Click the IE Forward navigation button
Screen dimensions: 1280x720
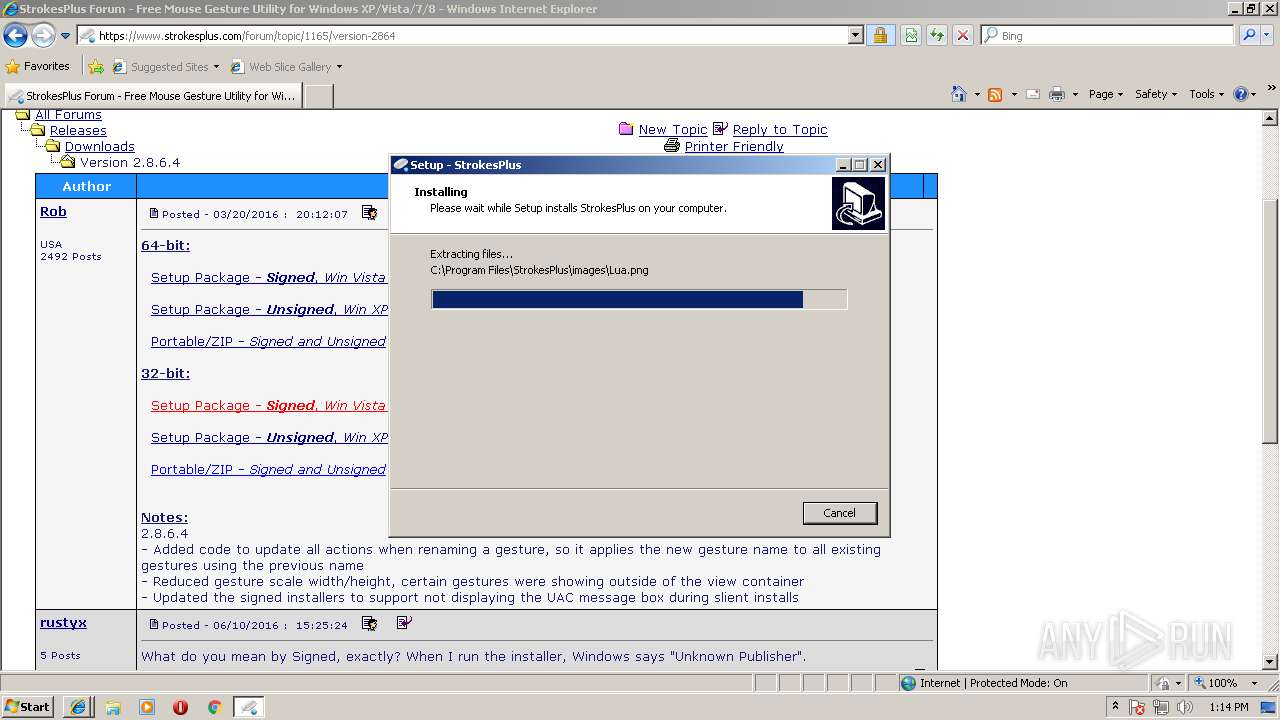[x=43, y=36]
